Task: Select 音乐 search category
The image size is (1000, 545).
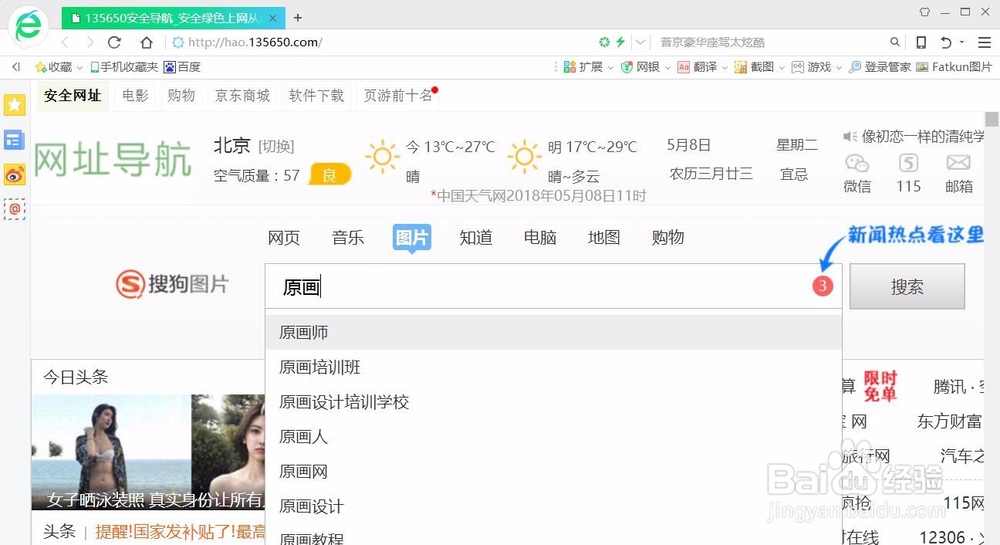Action: 348,238
